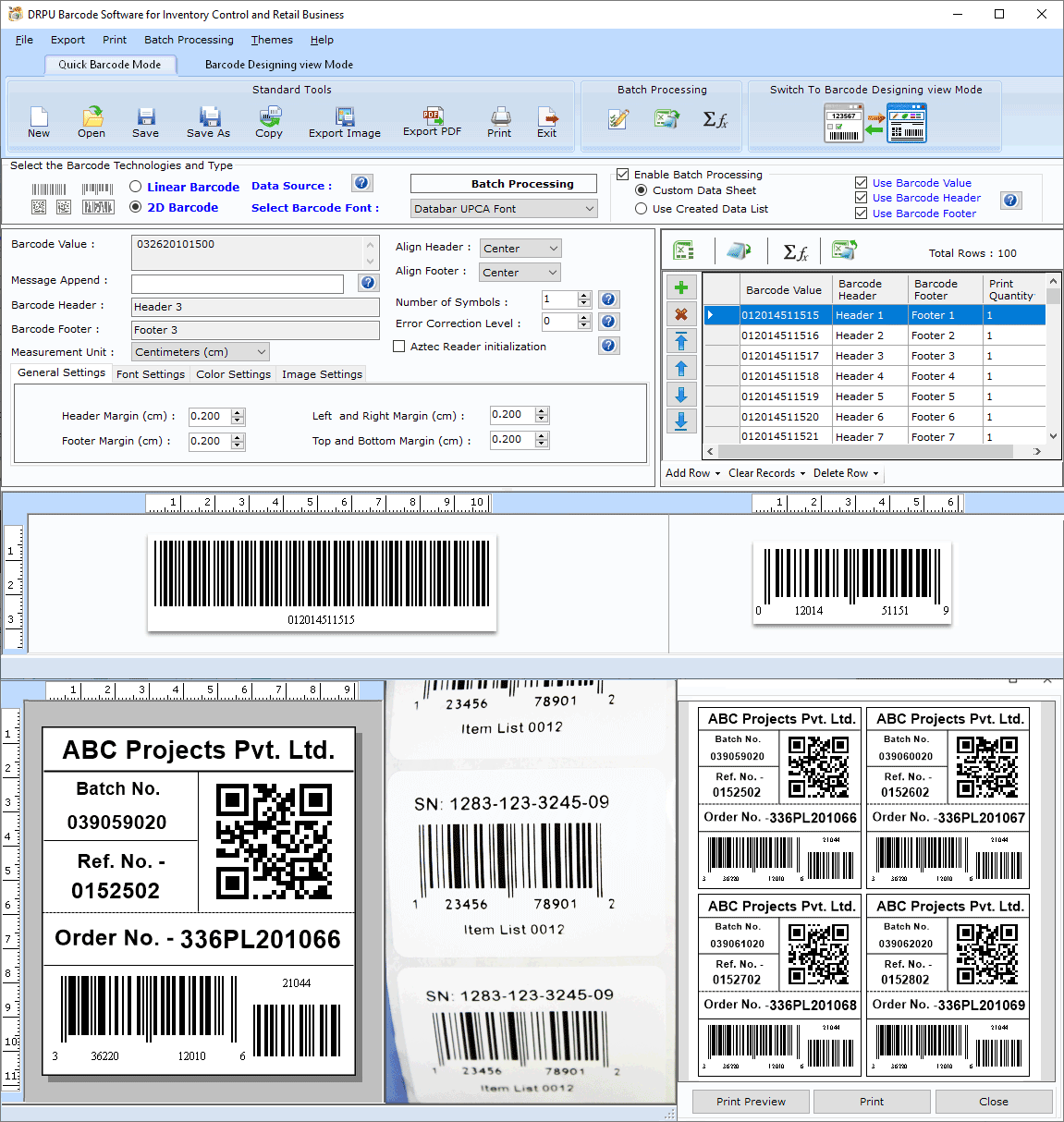
Task: Choose Use Created Data List option
Action: (641, 209)
